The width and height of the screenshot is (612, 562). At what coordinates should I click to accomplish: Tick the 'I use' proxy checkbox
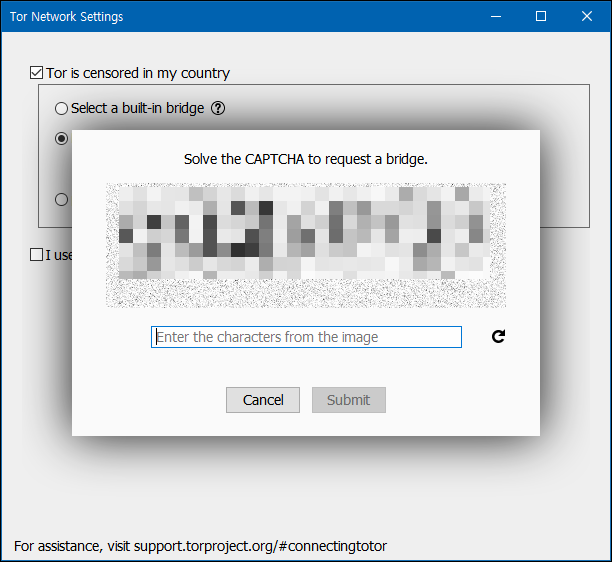(x=36, y=255)
